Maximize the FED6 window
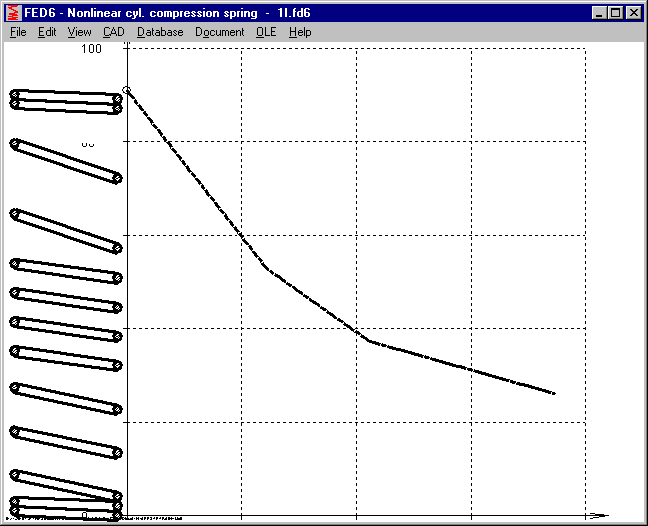This screenshot has width=648, height=526. point(614,13)
